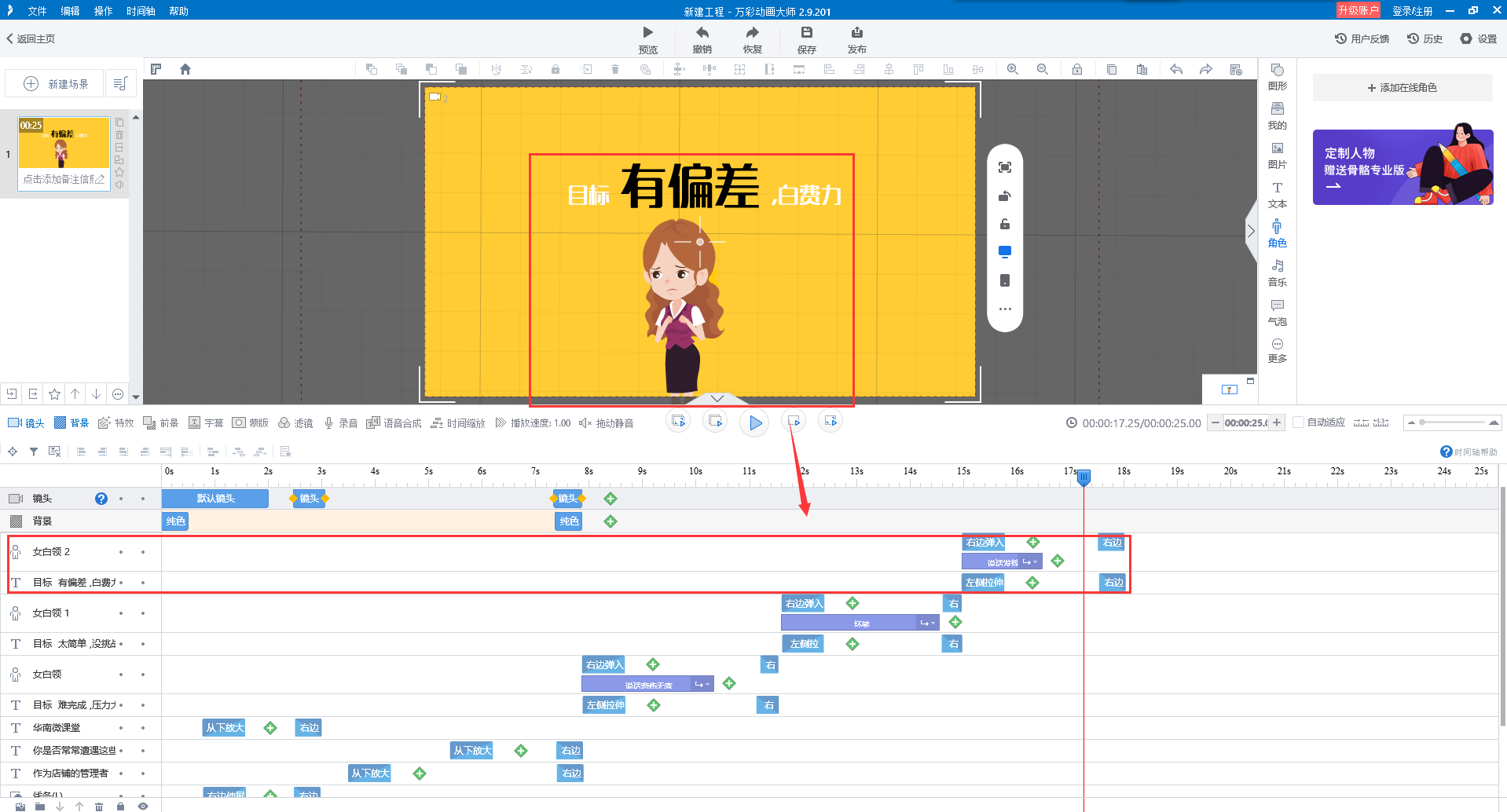Switch to mobile display mode on floating toolbar

pyautogui.click(x=1005, y=280)
